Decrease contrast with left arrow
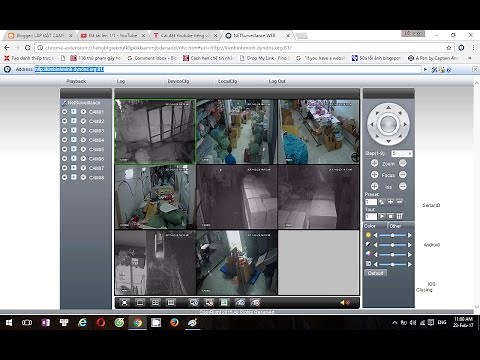Screen dimensions: 480x360 tap(376, 245)
